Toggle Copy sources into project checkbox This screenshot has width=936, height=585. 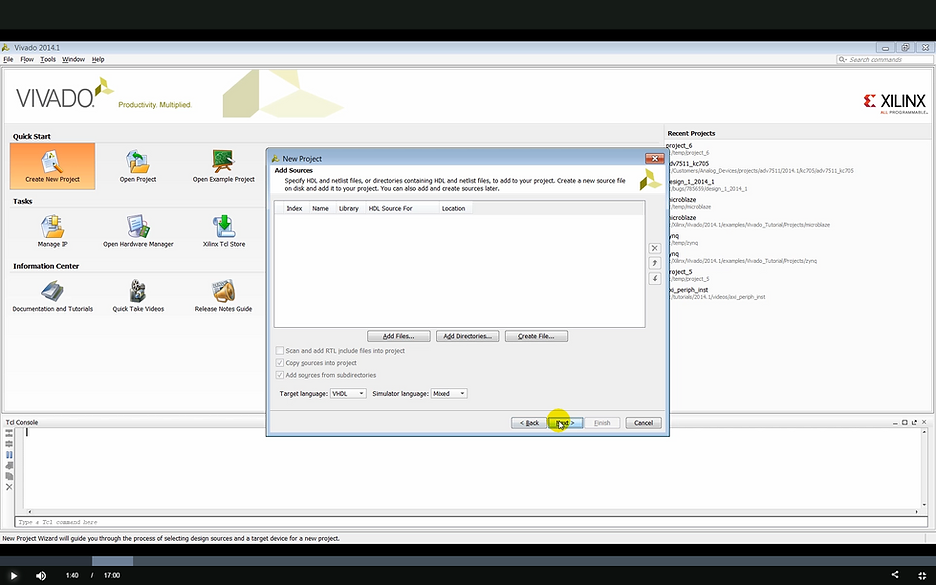point(280,363)
